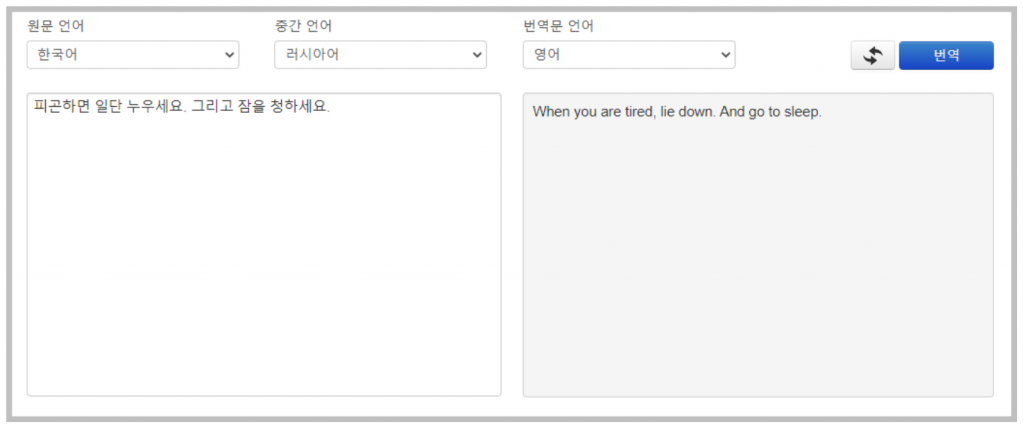The image size is (1024, 429).
Task: Open the 번역문 언어 dropdown showing 영어
Action: click(x=629, y=55)
